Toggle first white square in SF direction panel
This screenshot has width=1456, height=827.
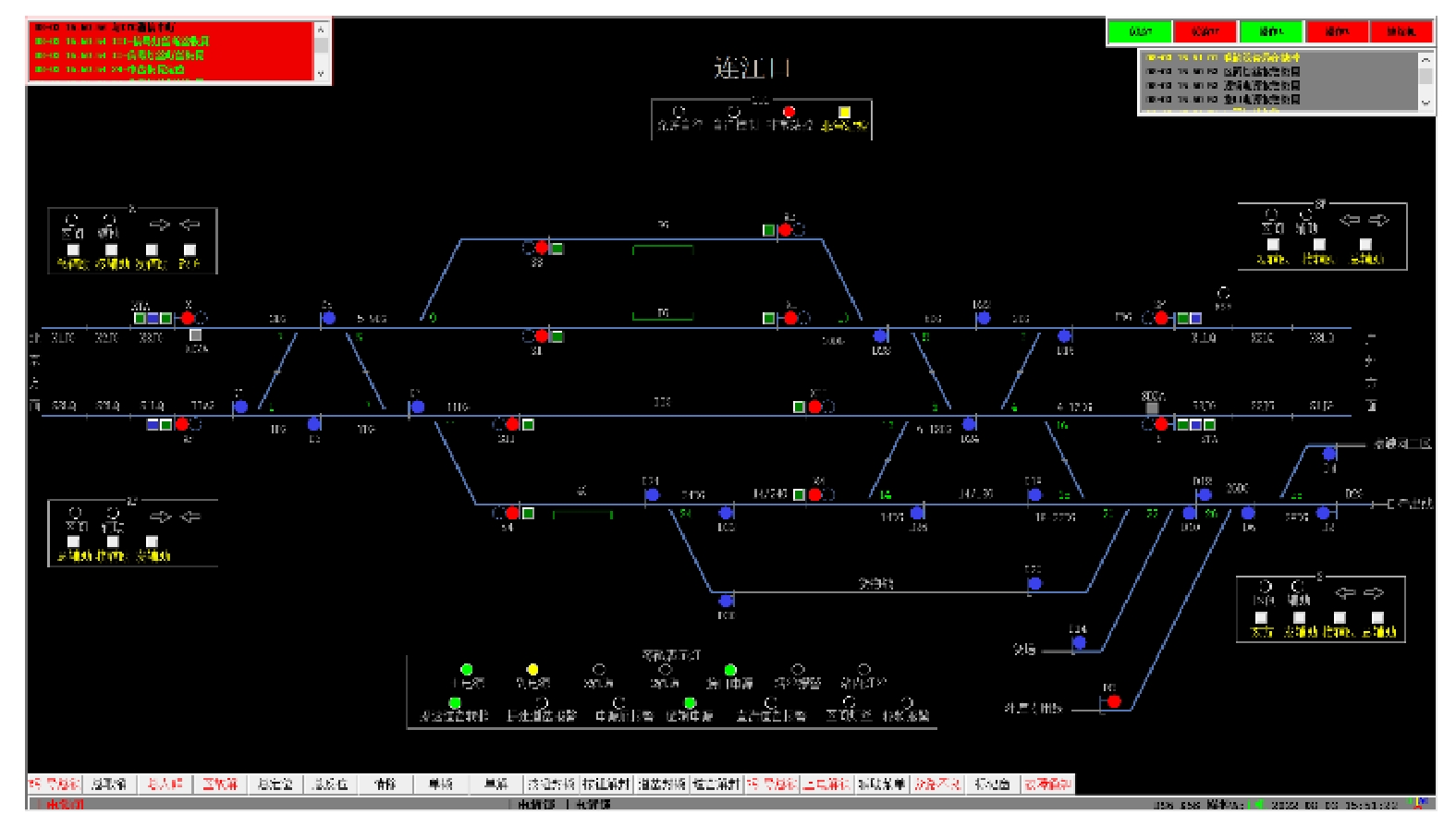pos(1273,245)
